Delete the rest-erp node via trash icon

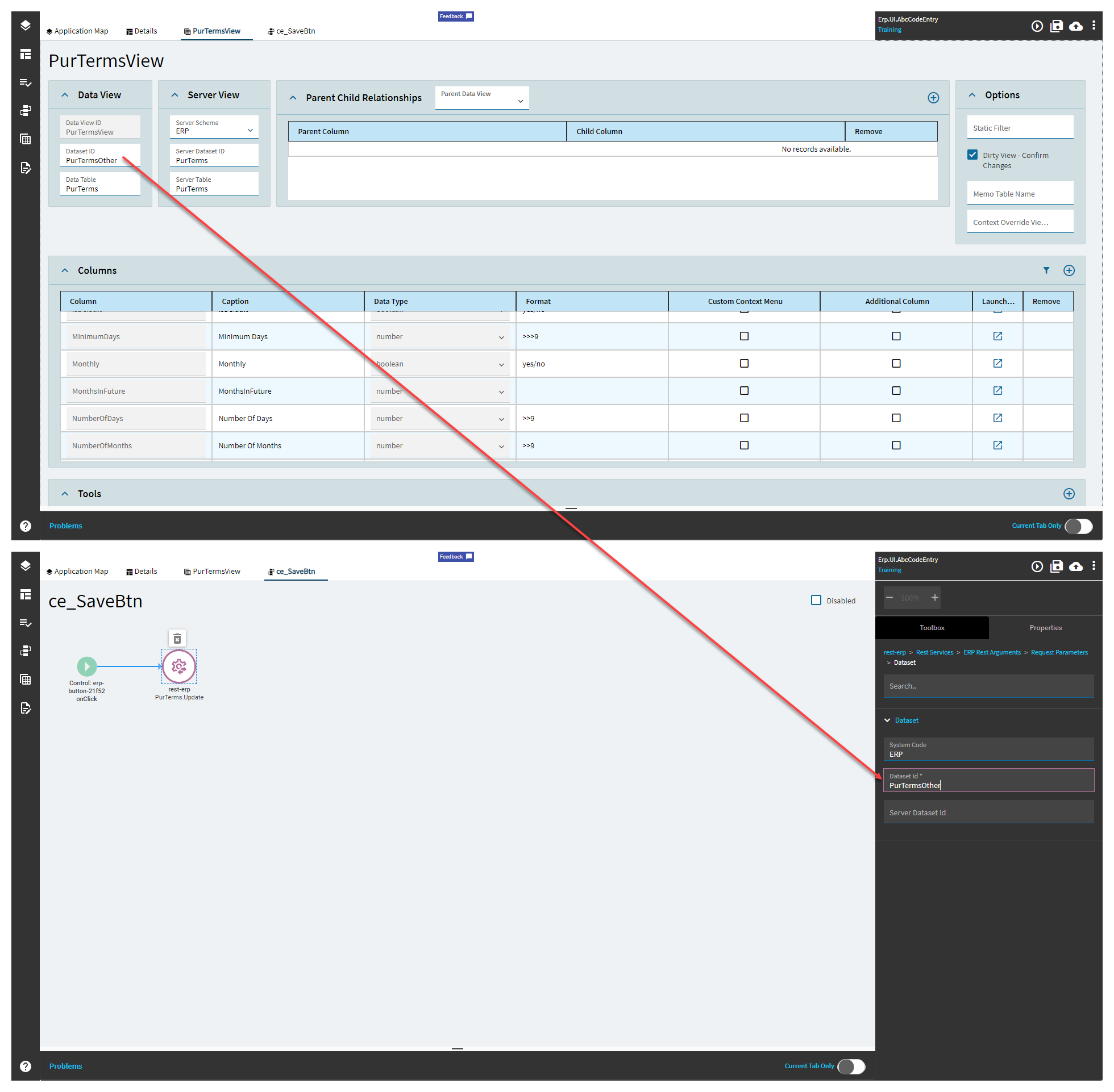(x=177, y=639)
